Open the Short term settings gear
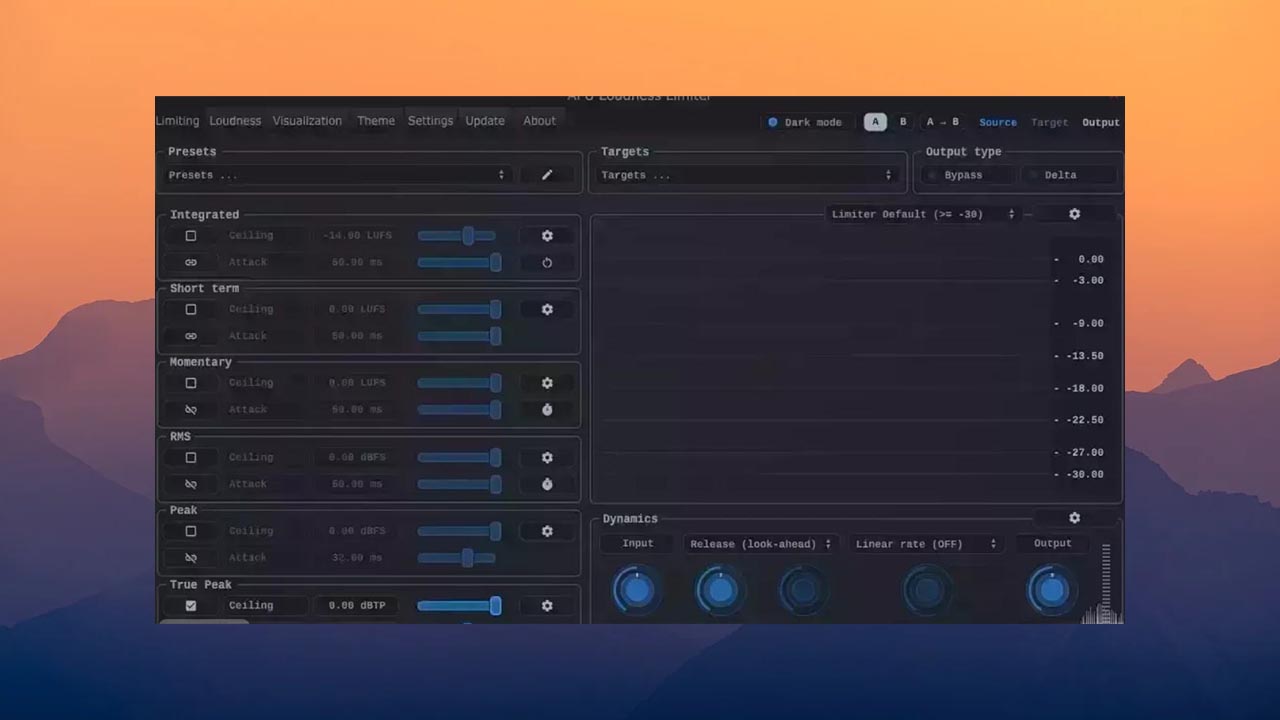Screen dimensions: 1280x720 [x=547, y=309]
